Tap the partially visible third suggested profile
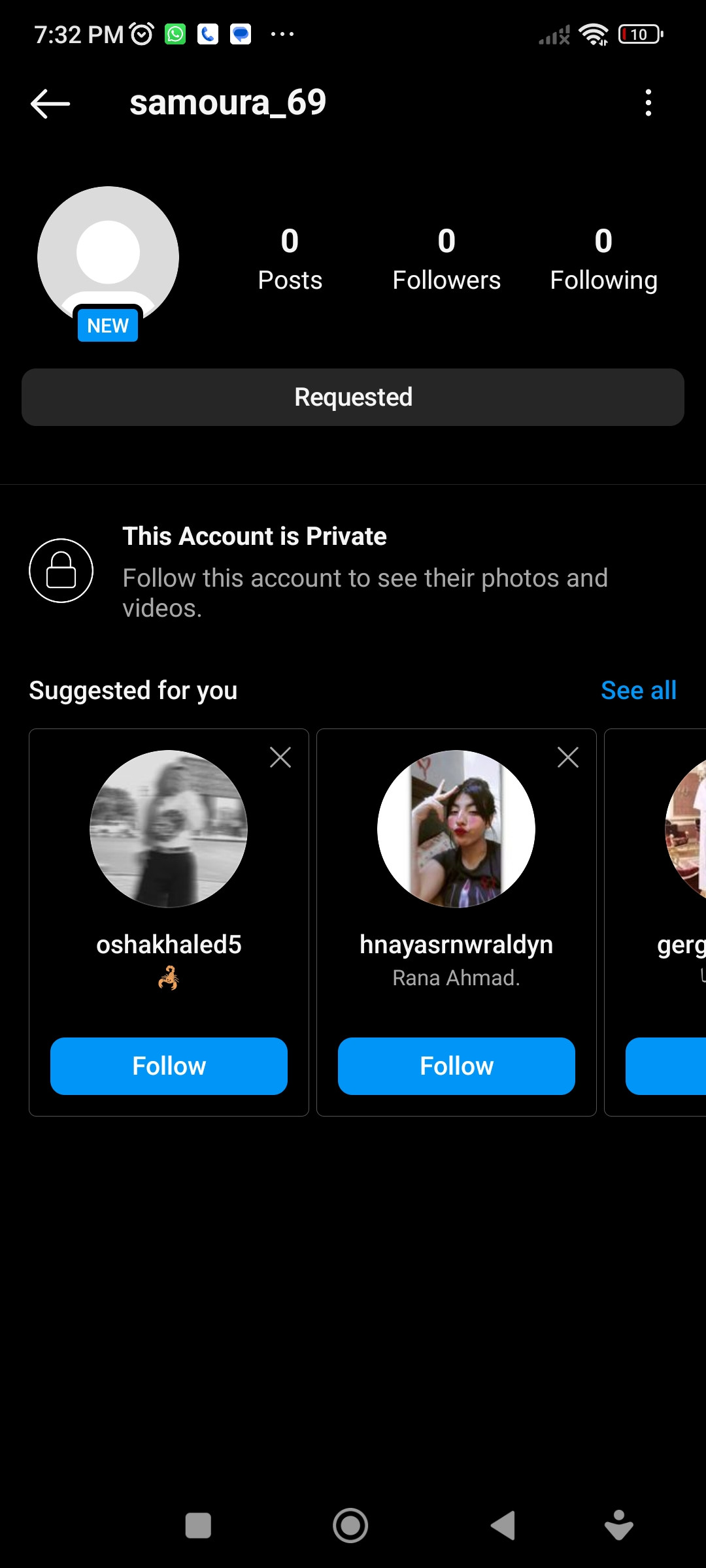 pyautogui.click(x=656, y=923)
